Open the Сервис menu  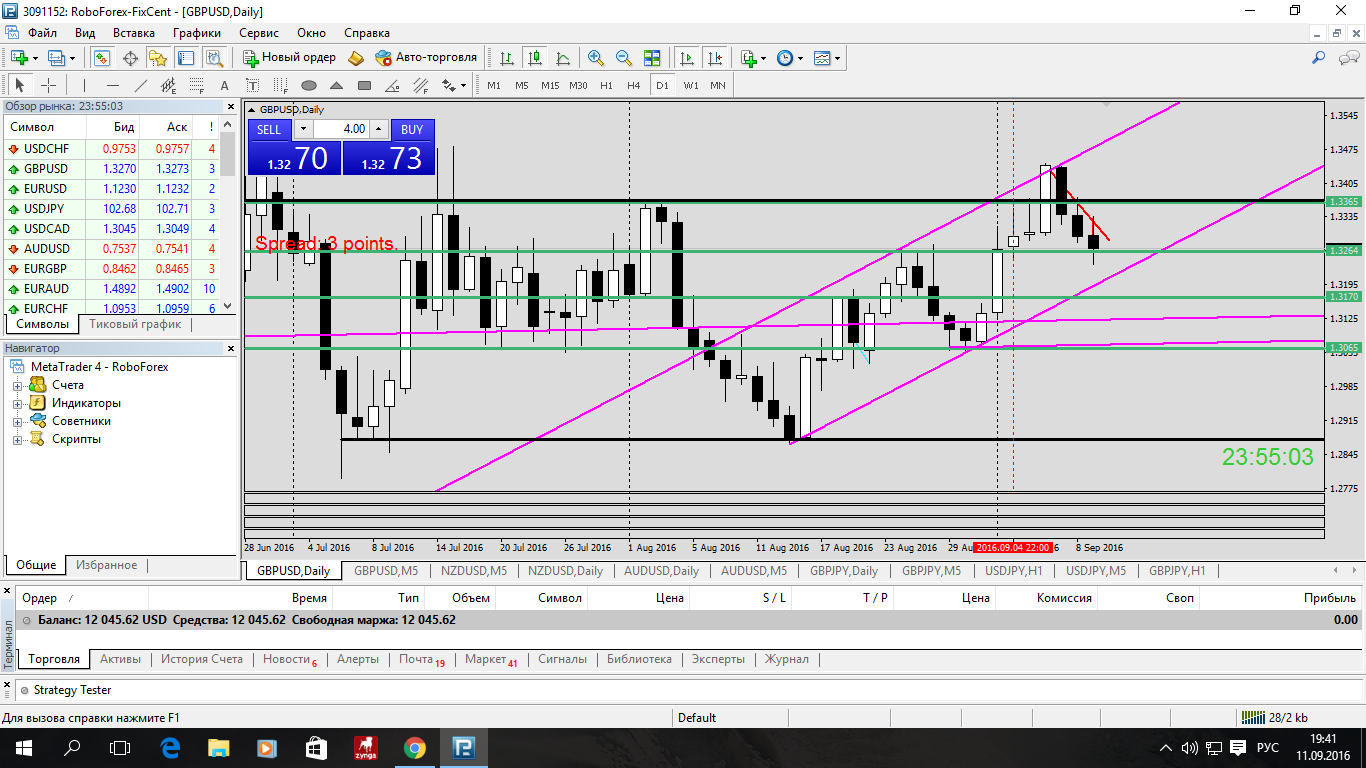point(259,33)
